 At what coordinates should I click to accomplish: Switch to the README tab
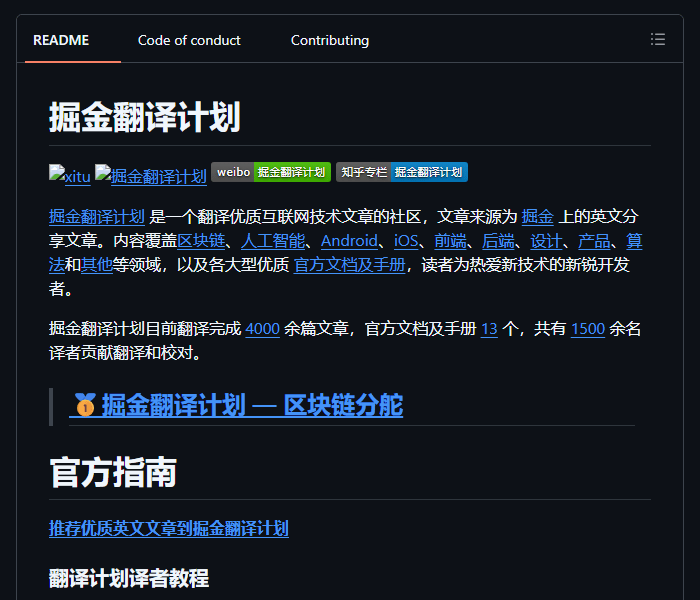click(61, 40)
